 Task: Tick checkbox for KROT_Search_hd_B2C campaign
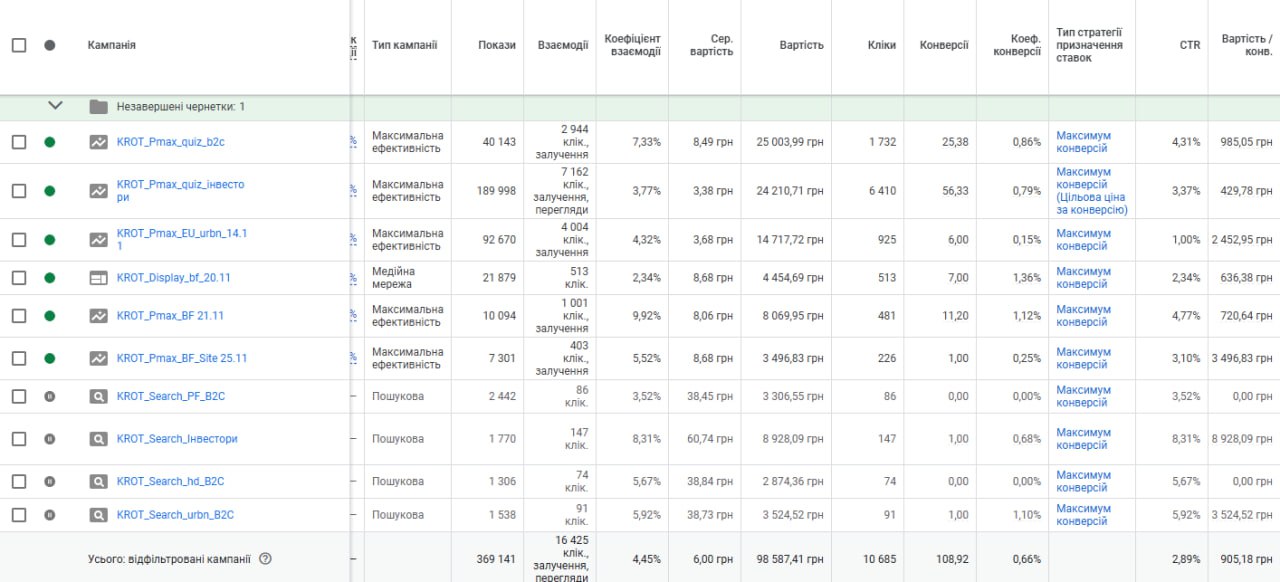tap(19, 482)
